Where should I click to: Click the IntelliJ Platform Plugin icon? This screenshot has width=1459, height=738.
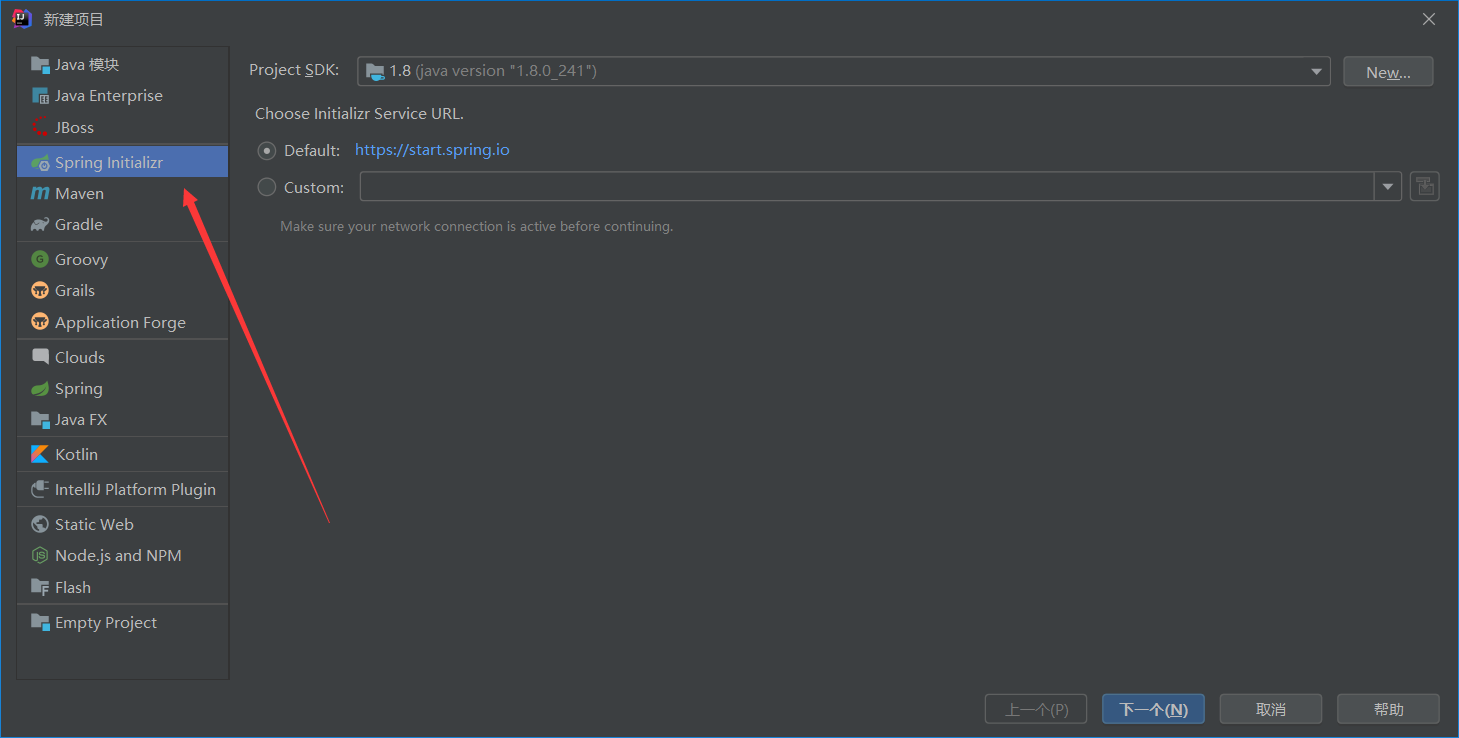click(x=40, y=489)
